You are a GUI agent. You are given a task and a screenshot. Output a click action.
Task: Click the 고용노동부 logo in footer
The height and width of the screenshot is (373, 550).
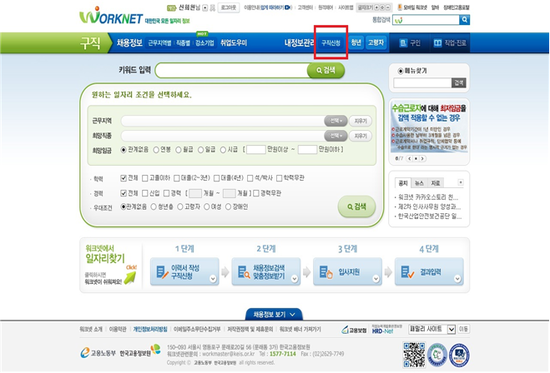click(98, 353)
